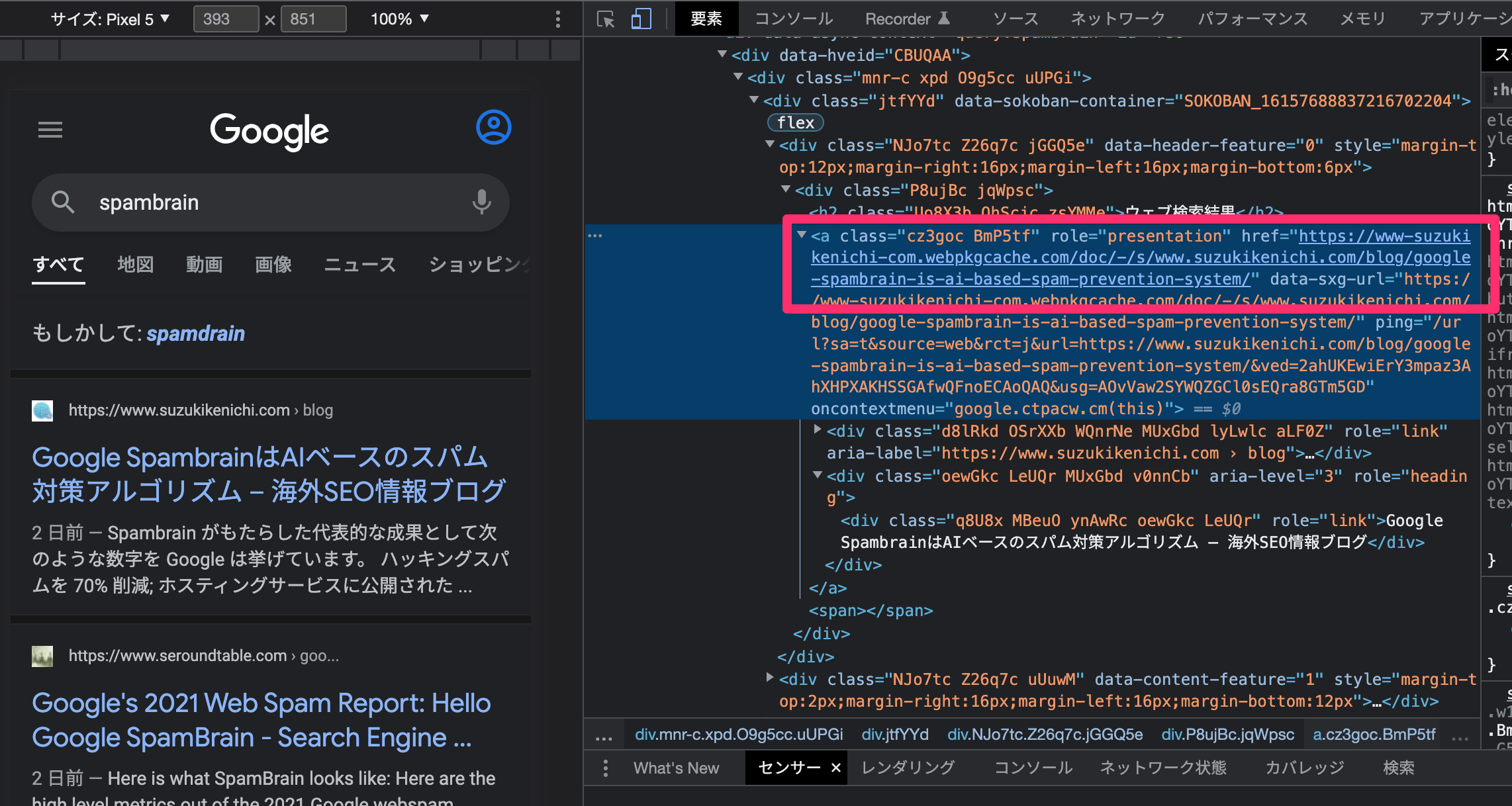The height and width of the screenshot is (806, 1512).
Task: Switch to the メモリ tab
Action: [x=1363, y=19]
